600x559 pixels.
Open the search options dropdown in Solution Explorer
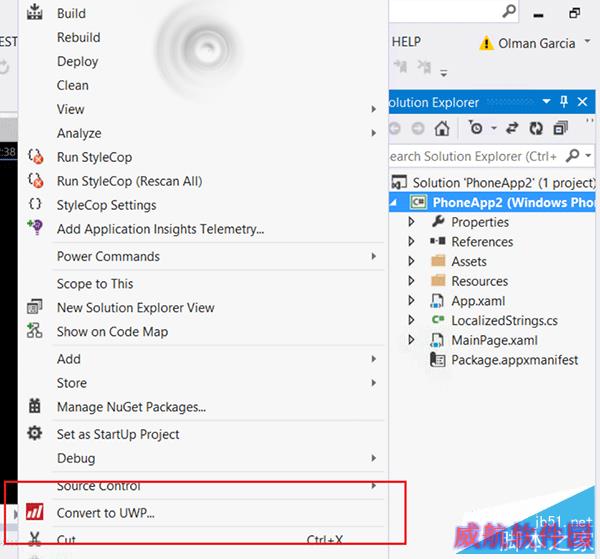(588, 155)
